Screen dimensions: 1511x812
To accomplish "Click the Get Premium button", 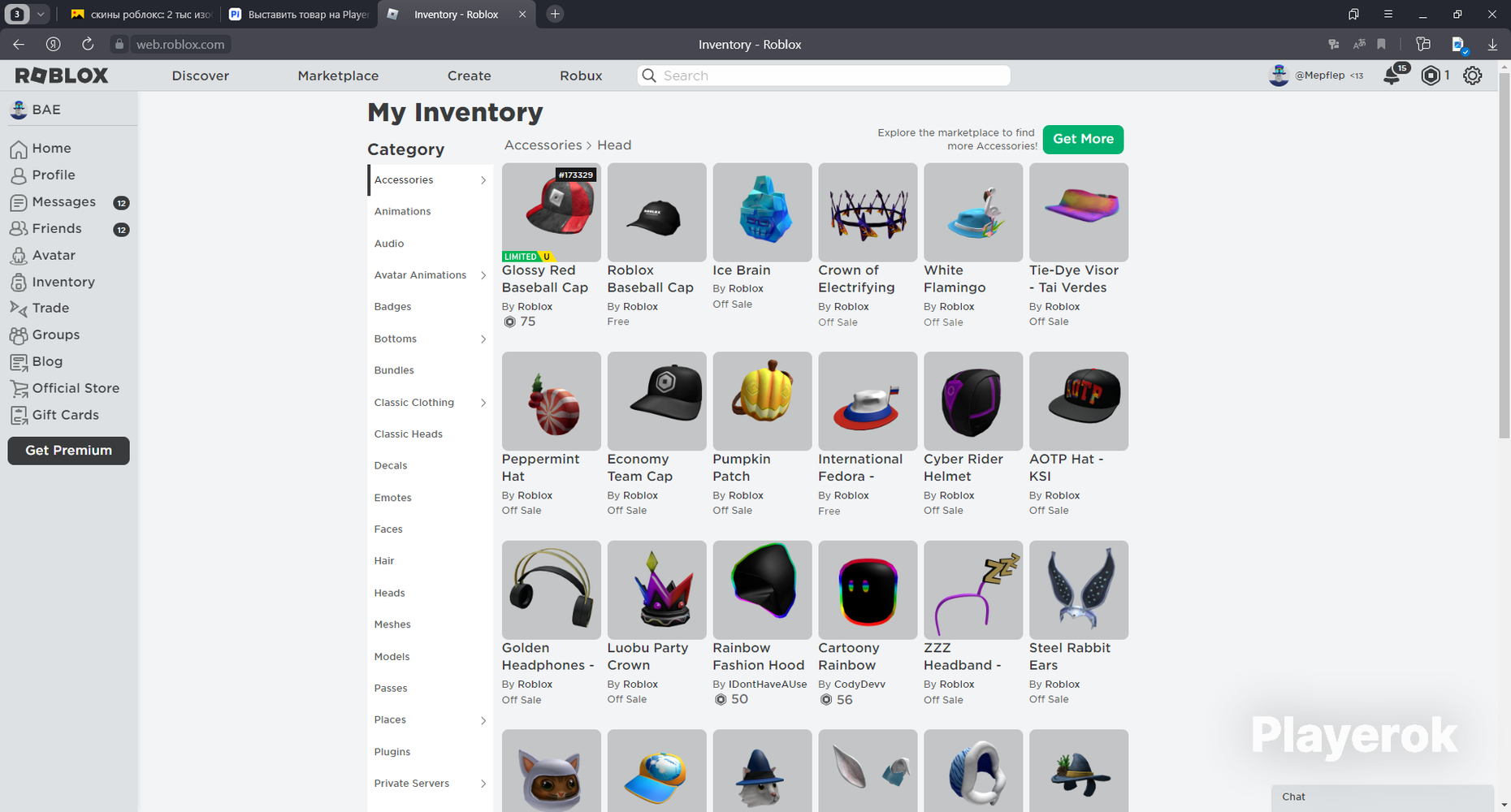I will [x=69, y=451].
